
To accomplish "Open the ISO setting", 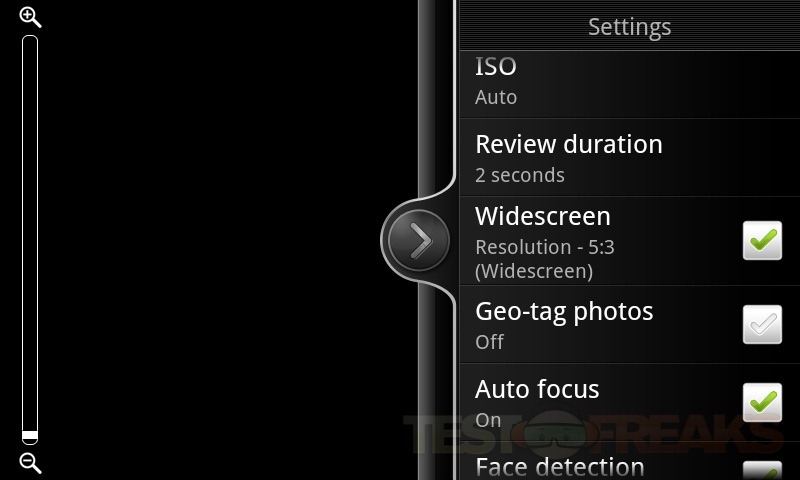I will [x=630, y=85].
